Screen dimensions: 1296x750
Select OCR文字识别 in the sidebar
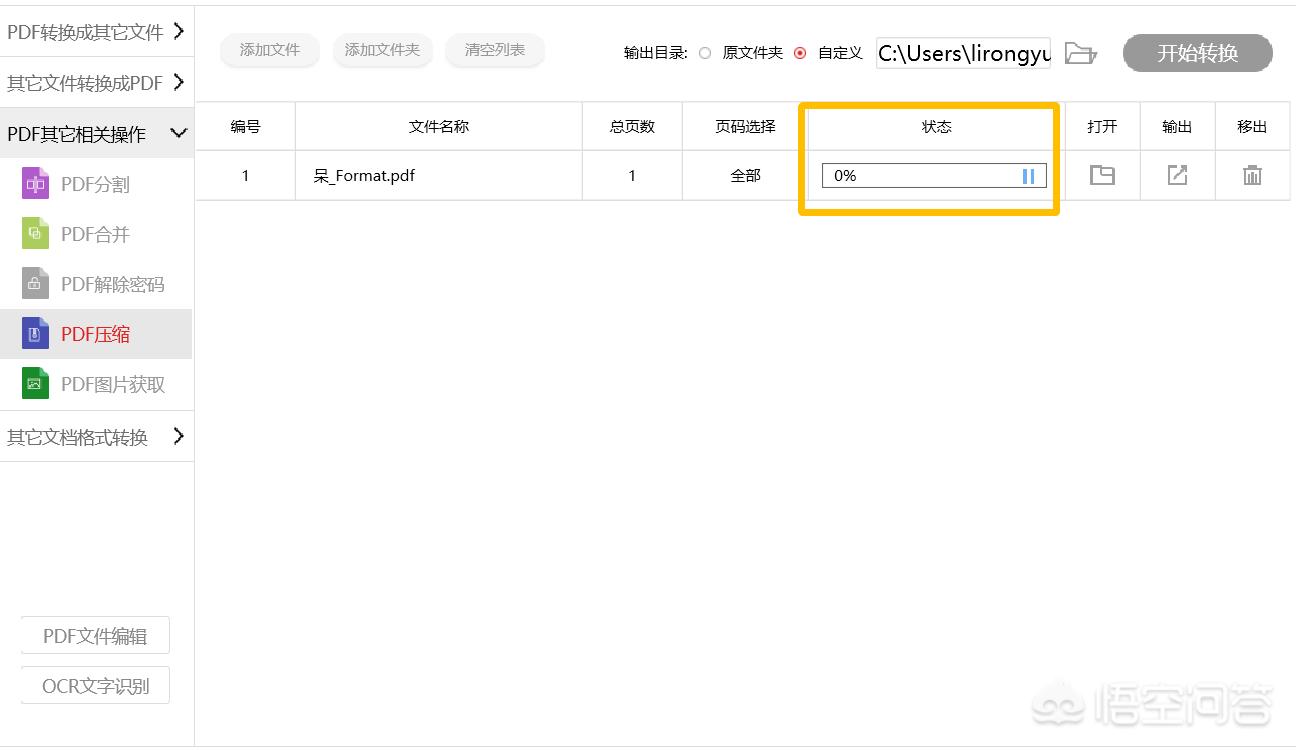[95, 685]
